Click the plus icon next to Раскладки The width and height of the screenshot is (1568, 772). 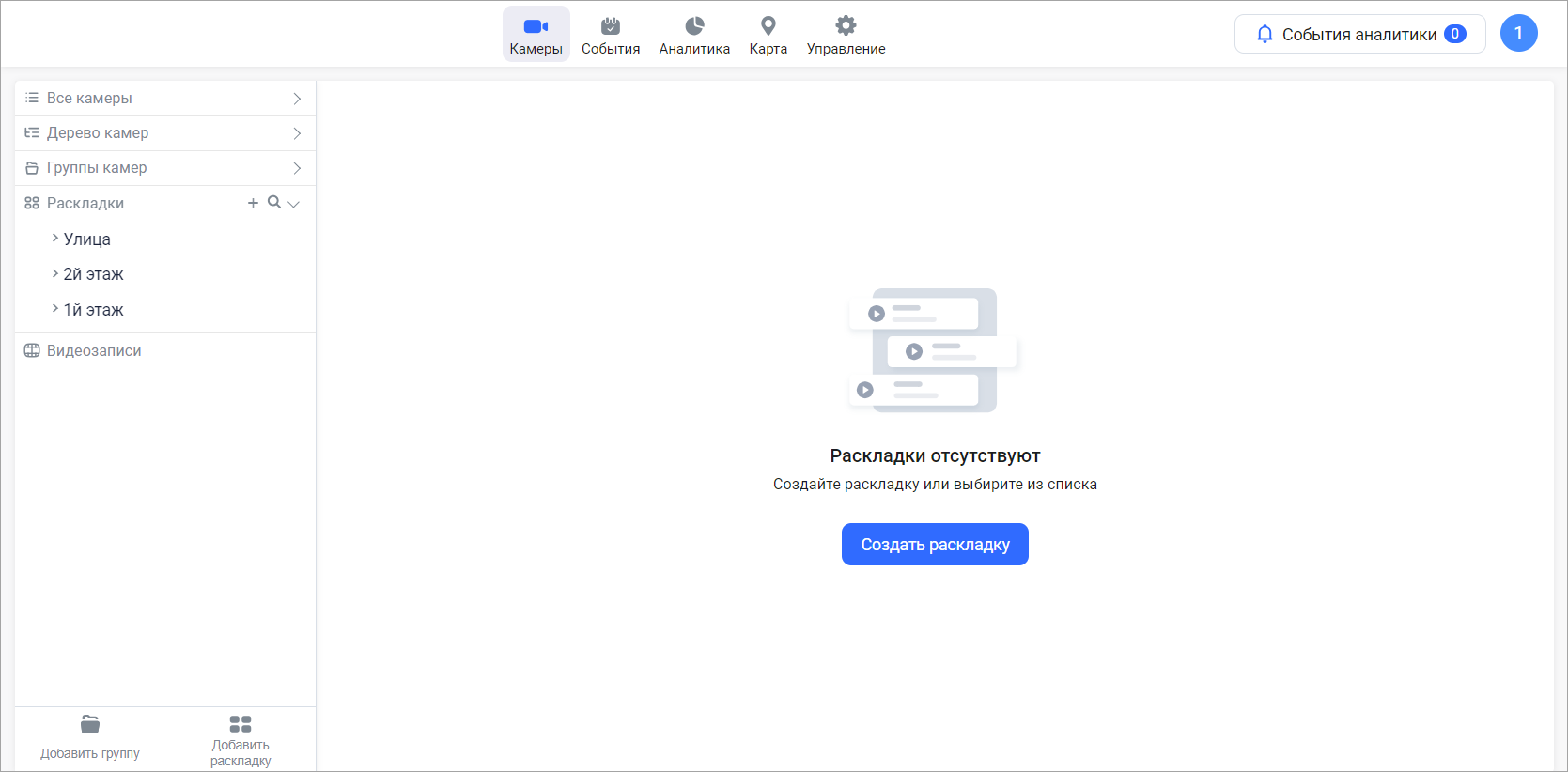(253, 203)
